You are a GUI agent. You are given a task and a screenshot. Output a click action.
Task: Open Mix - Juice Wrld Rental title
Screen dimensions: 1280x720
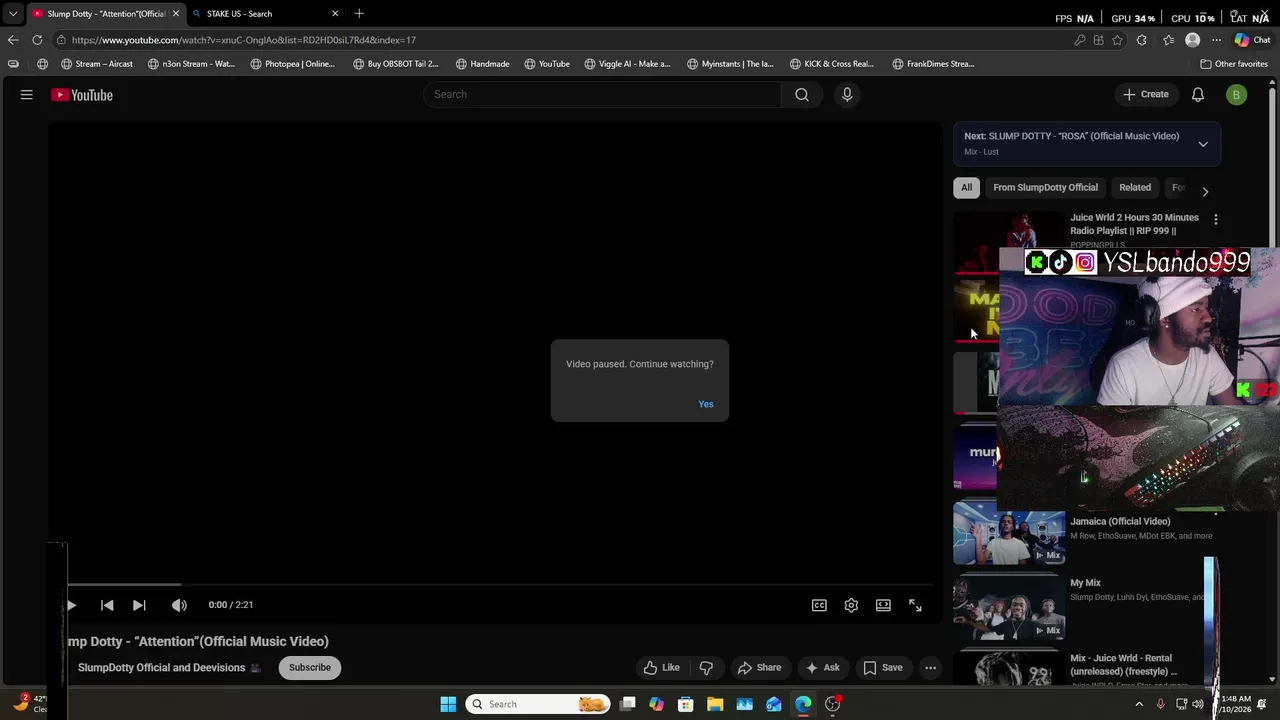[1123, 665]
